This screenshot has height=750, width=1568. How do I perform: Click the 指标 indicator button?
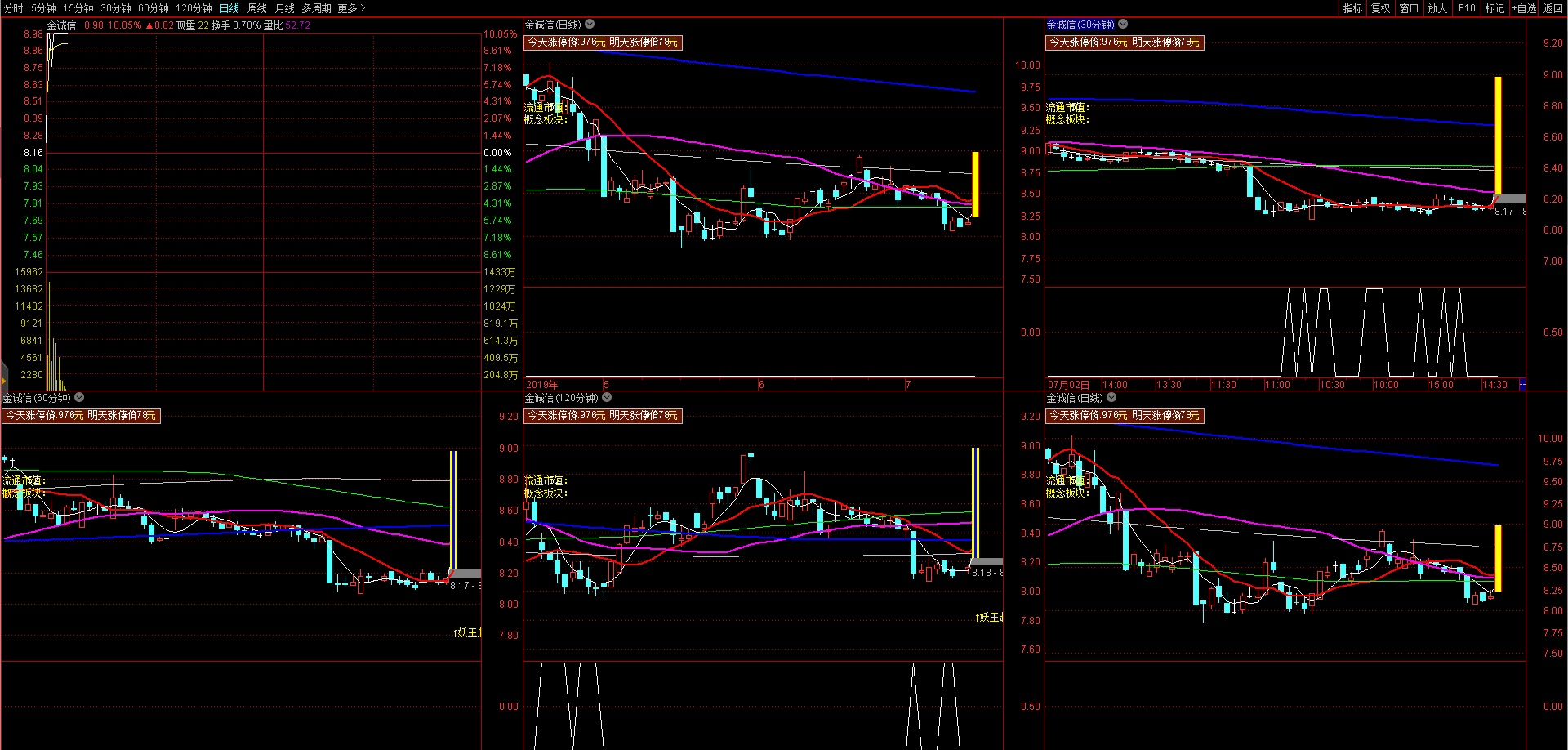(1352, 8)
